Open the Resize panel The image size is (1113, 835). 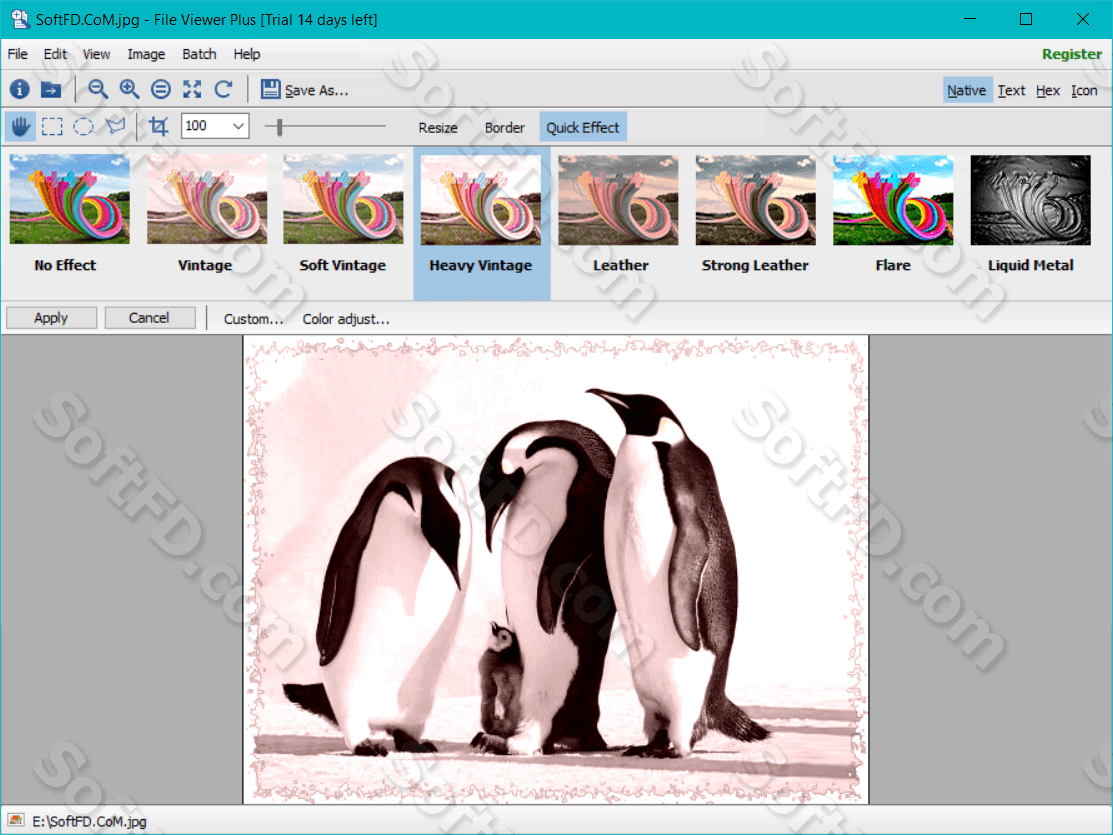point(438,128)
